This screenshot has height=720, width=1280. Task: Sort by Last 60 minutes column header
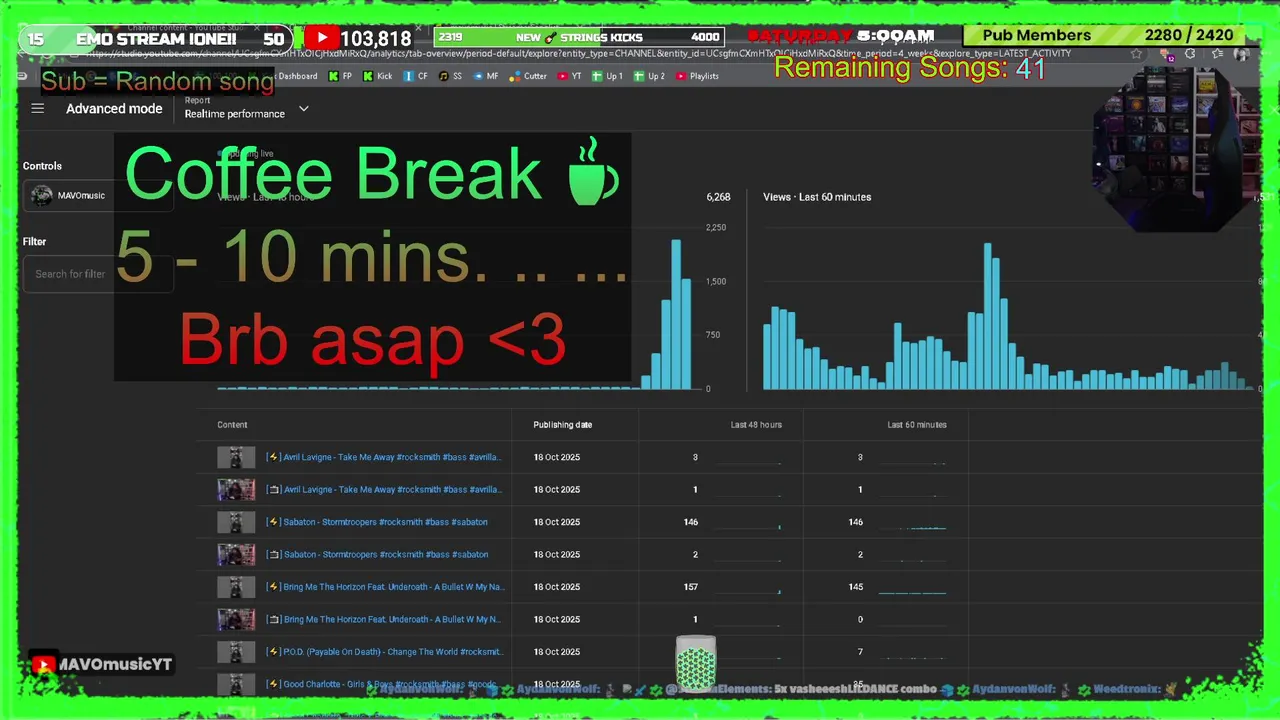tap(917, 425)
